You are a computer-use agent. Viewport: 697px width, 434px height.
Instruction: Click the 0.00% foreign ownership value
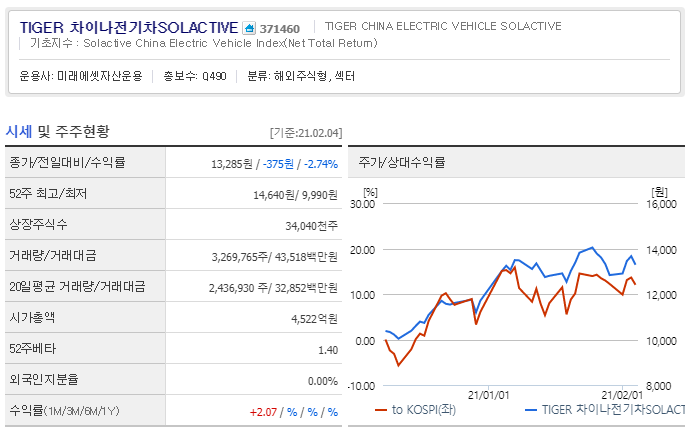point(323,381)
